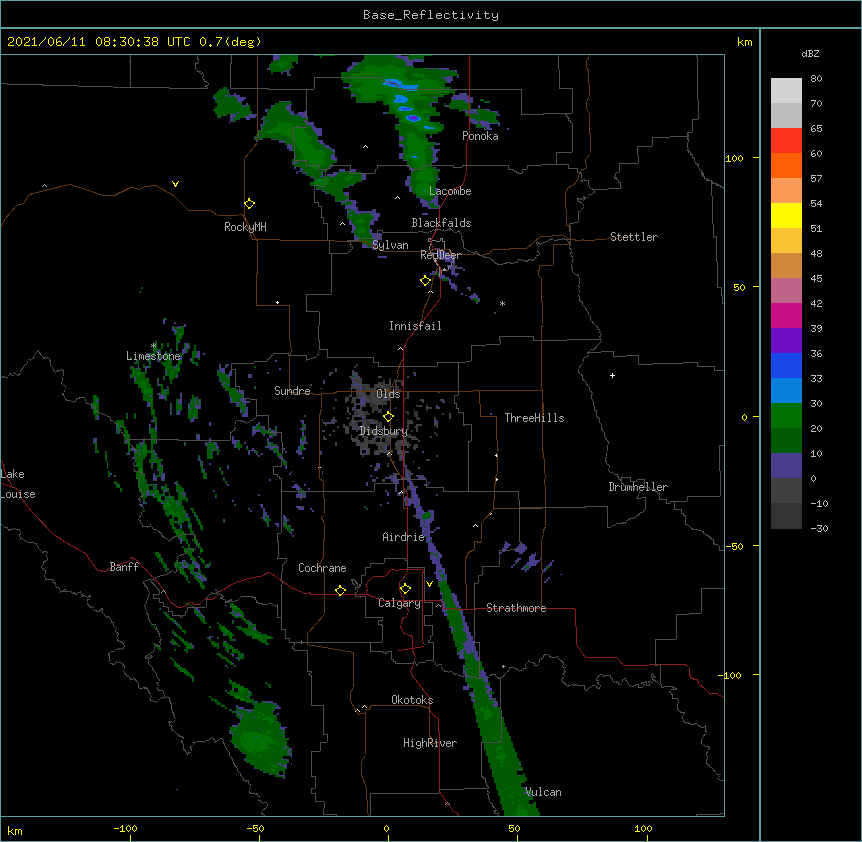Pick the blue 36 dBZ legend swatch
The width and height of the screenshot is (862, 842).
coord(786,365)
